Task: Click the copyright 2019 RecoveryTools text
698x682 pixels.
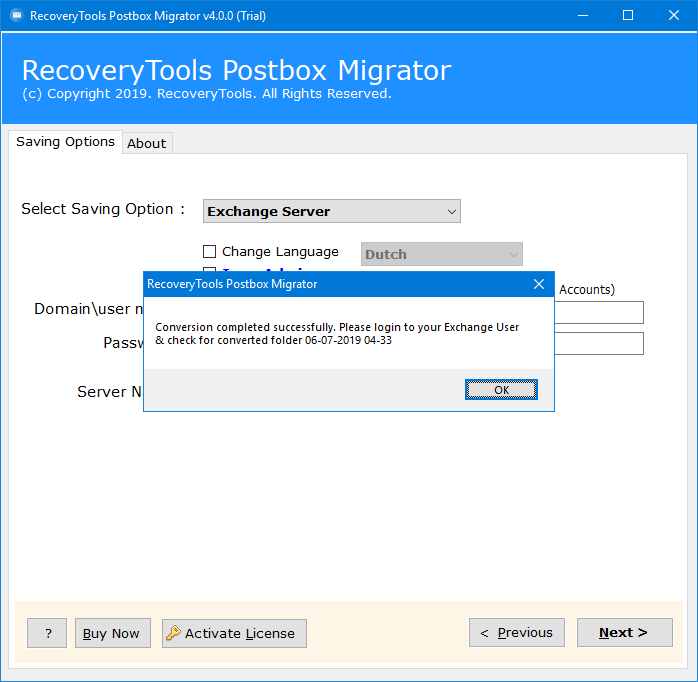Action: click(x=207, y=93)
